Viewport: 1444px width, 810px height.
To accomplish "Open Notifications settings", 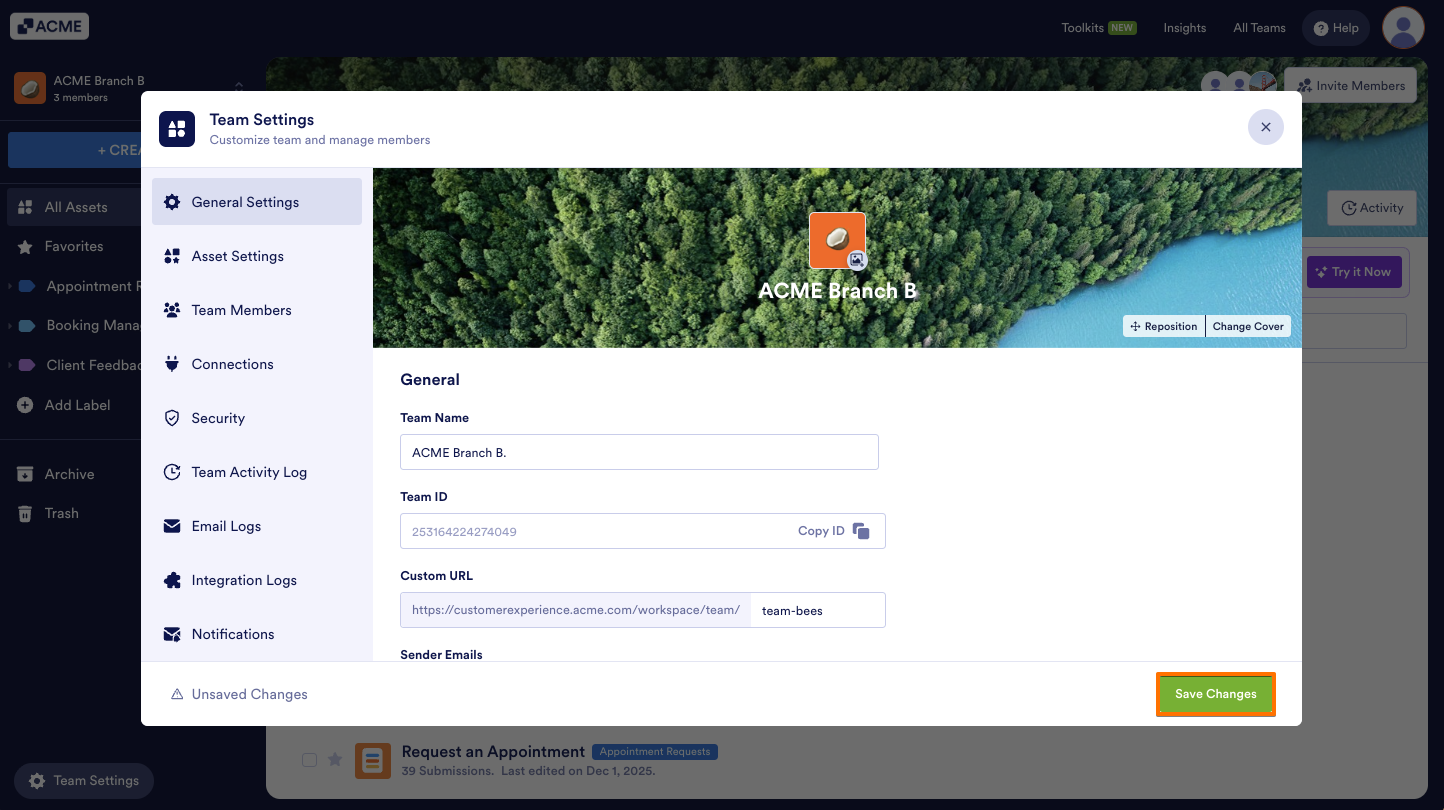I will (257, 634).
